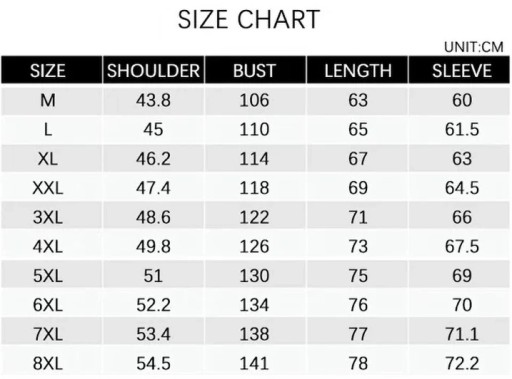Screen dimensions: 512x379
Task: Click the SIZE CHART title
Action: 249,20
